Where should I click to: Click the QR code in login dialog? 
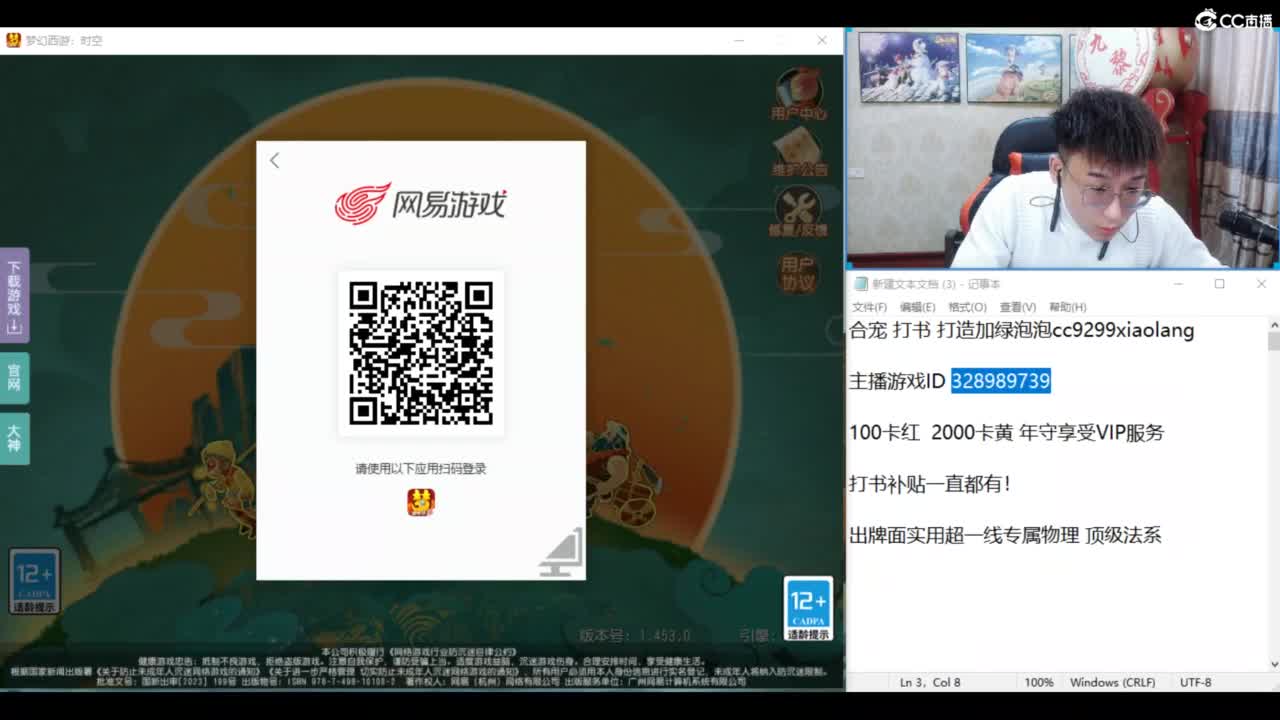point(421,353)
